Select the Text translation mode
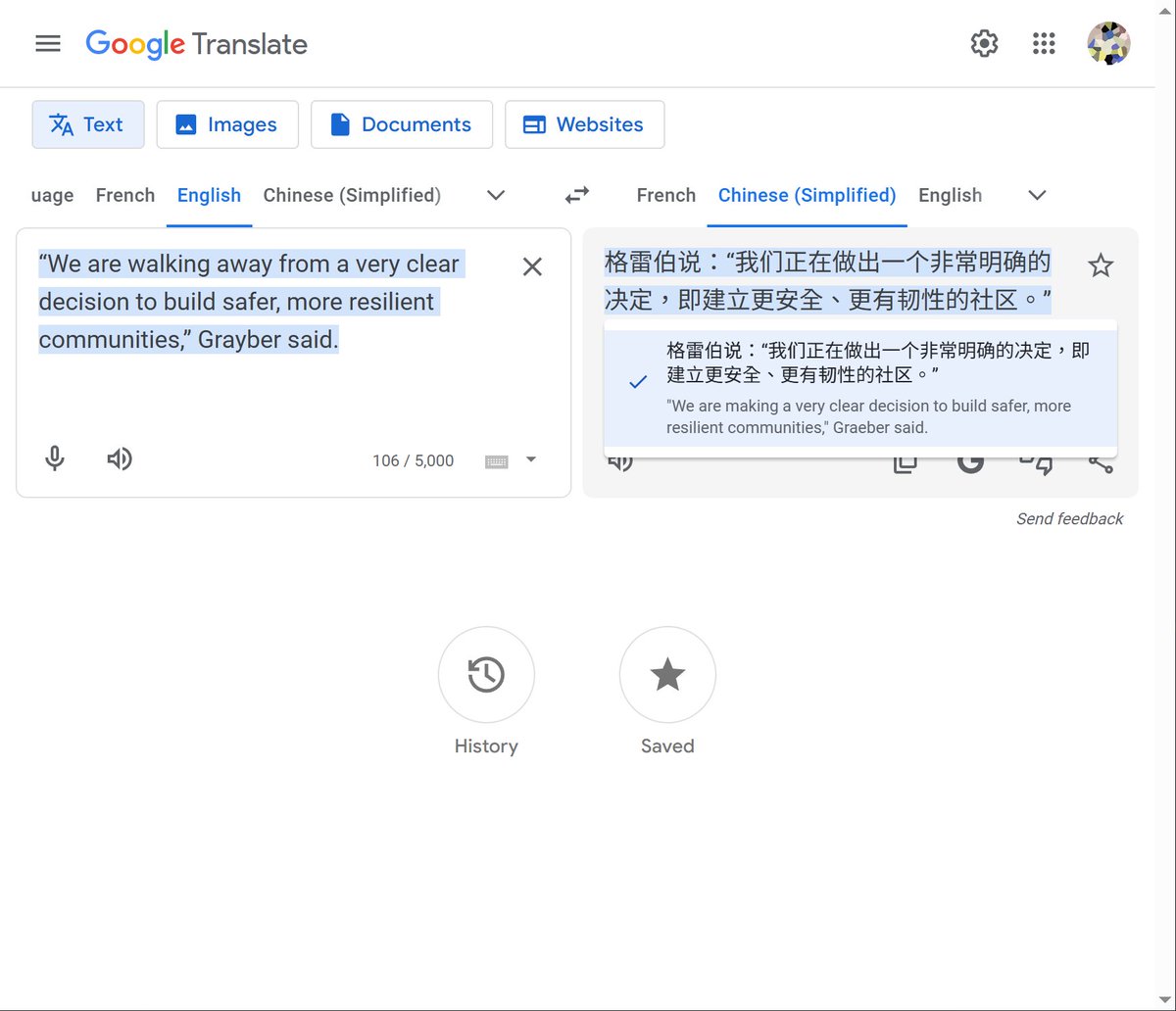 tap(88, 124)
